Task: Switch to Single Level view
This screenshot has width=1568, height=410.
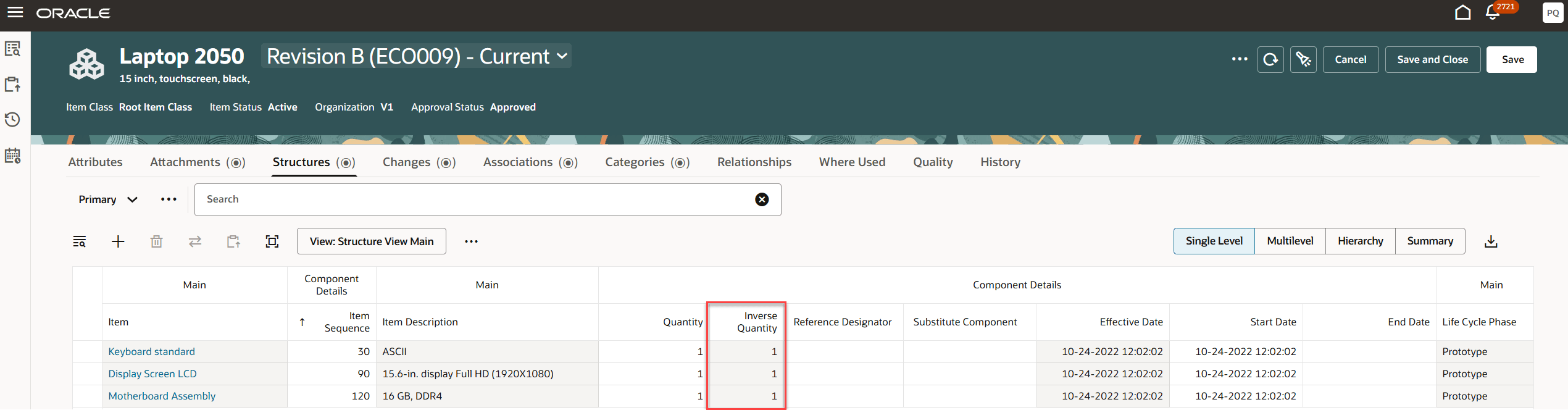Action: point(1214,241)
